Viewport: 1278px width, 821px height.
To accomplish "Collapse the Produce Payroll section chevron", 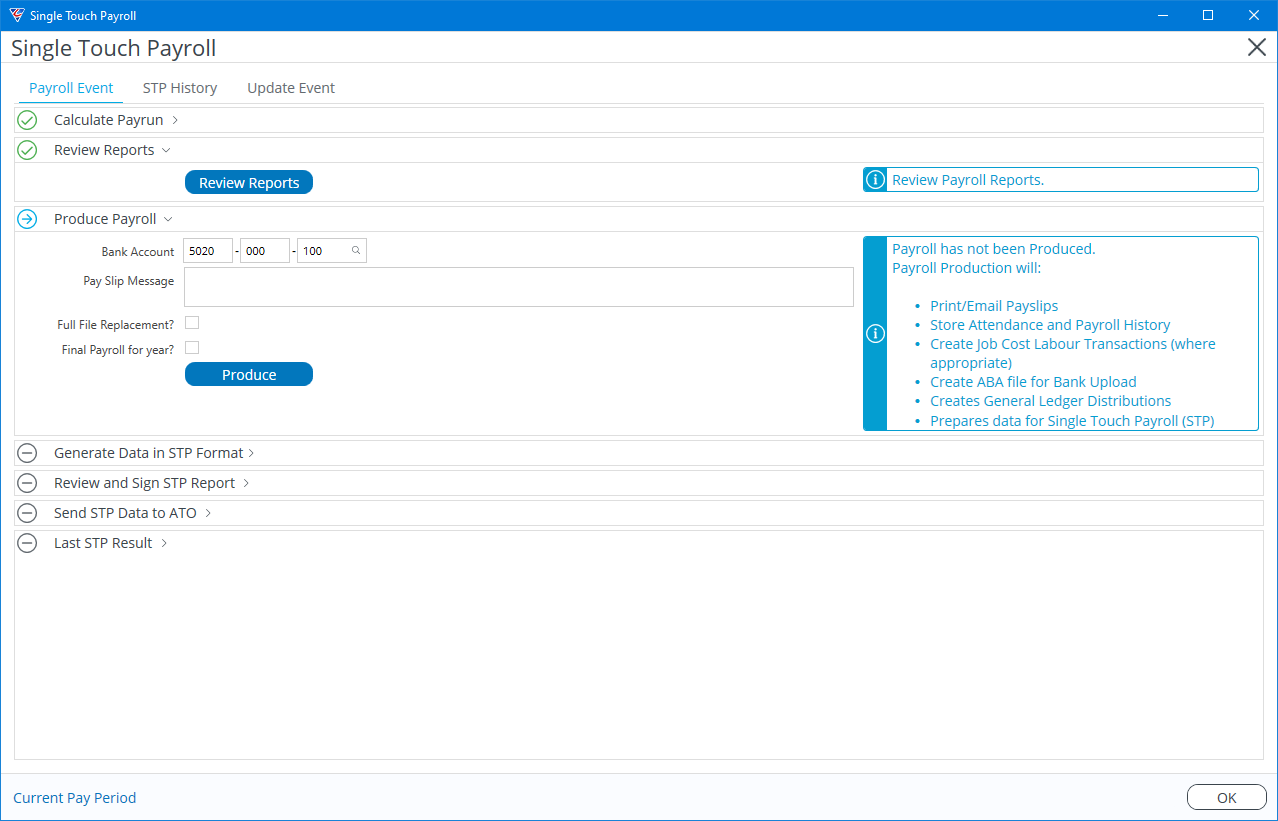I will click(168, 219).
